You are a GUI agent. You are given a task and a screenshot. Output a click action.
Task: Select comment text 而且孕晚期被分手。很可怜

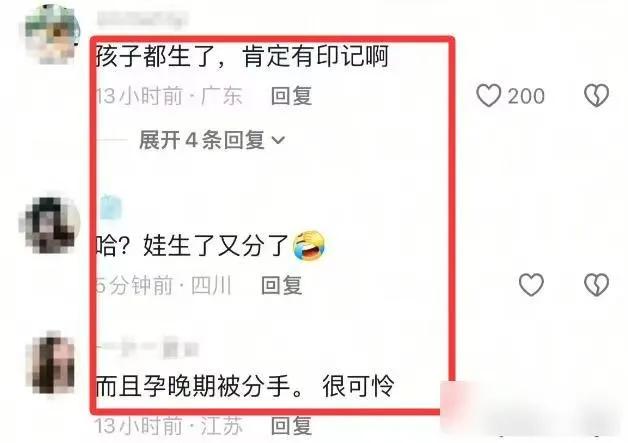tap(245, 386)
